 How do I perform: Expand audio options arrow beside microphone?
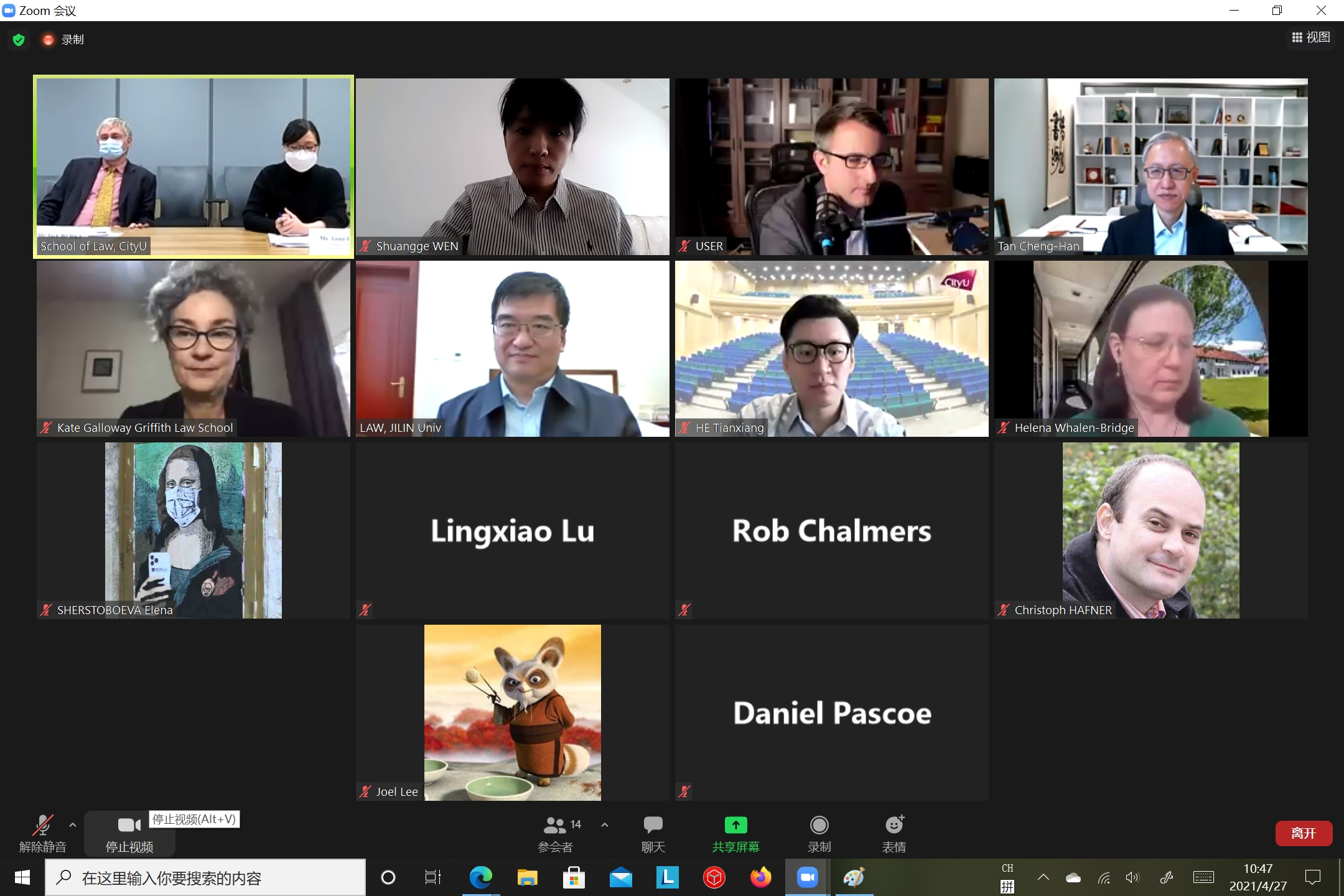click(73, 825)
